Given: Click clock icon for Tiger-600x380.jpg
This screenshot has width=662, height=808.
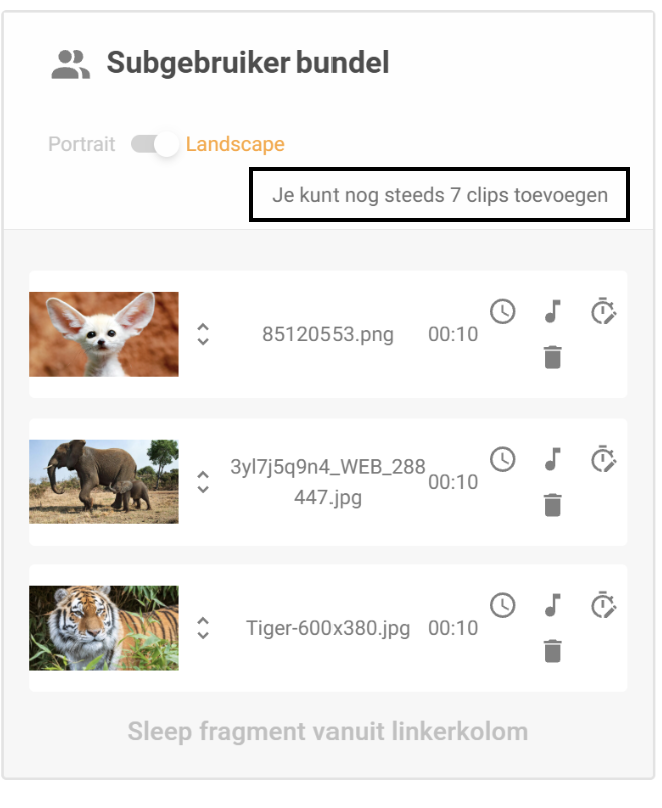Looking at the screenshot, I should point(502,605).
